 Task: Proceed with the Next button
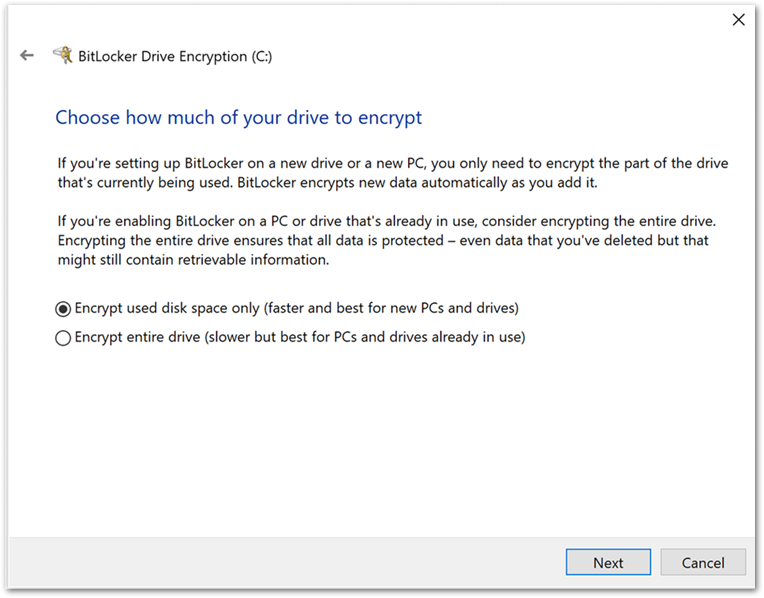coord(608,562)
